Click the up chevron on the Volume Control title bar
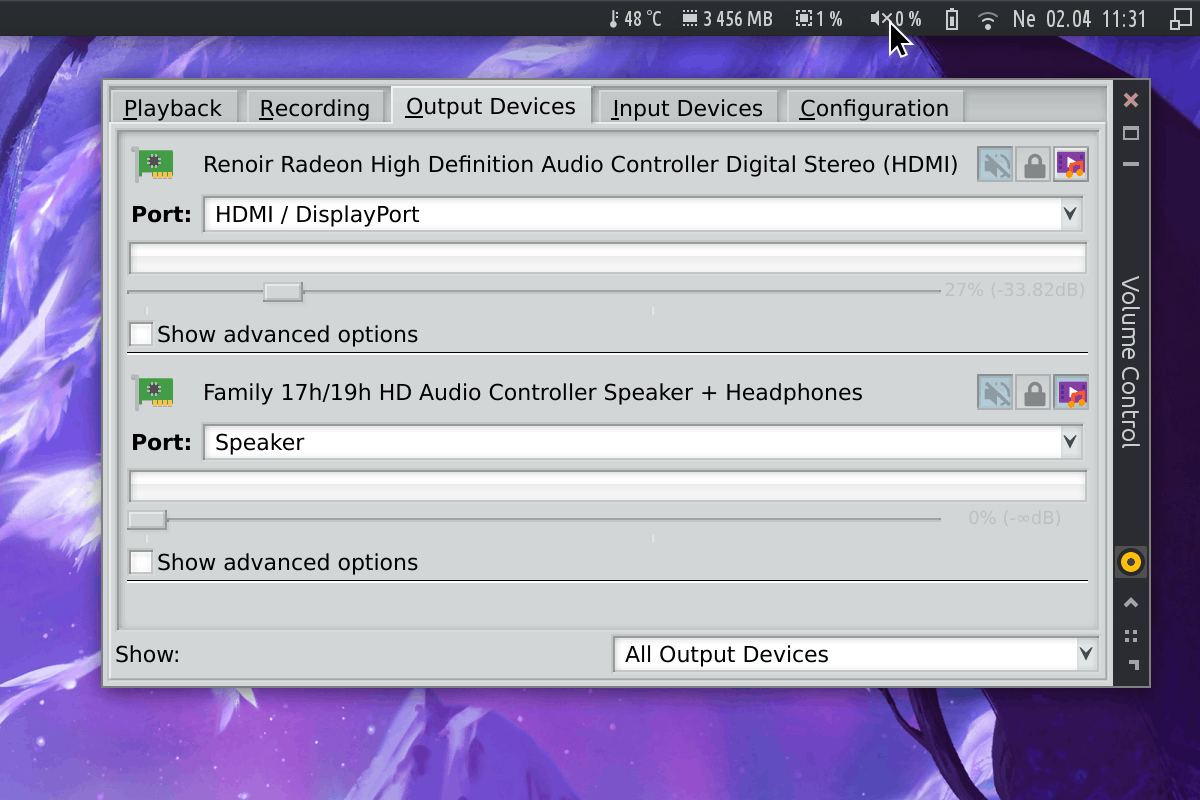1200x800 pixels. point(1131,602)
